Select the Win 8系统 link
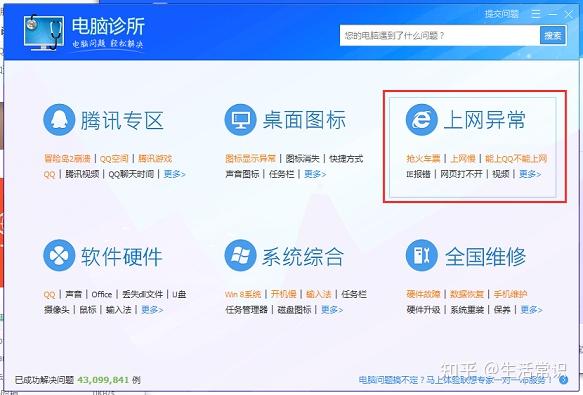This screenshot has width=583, height=395. coord(243,294)
